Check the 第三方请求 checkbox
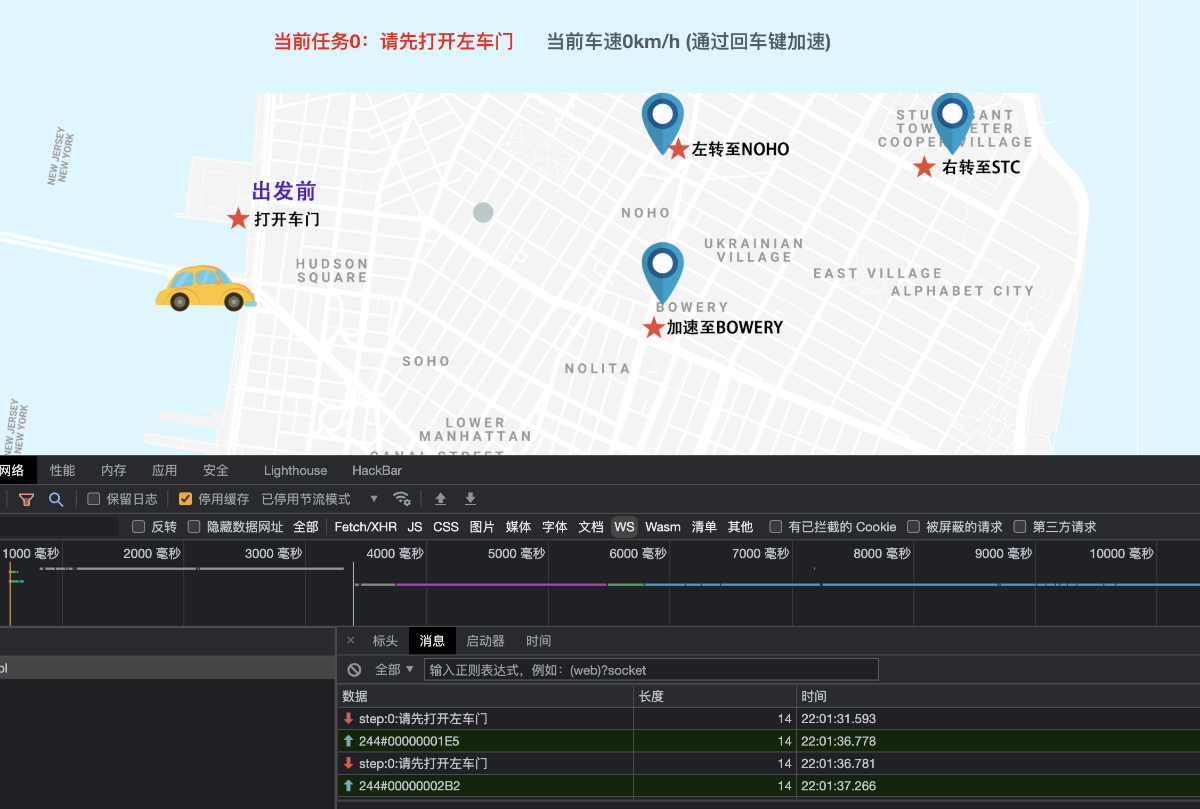The image size is (1200, 809). 1021,527
